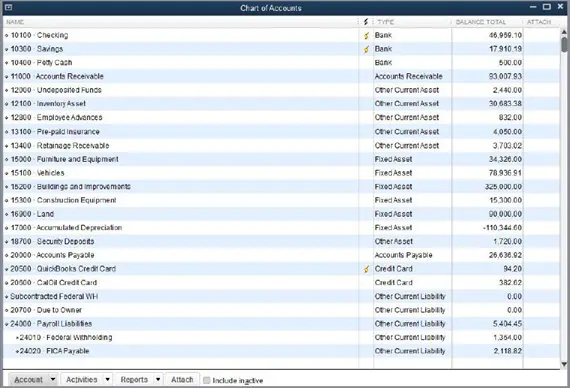Maximize the Chart of Accounts window
Viewport: 570px width, 388px height.
546,7
